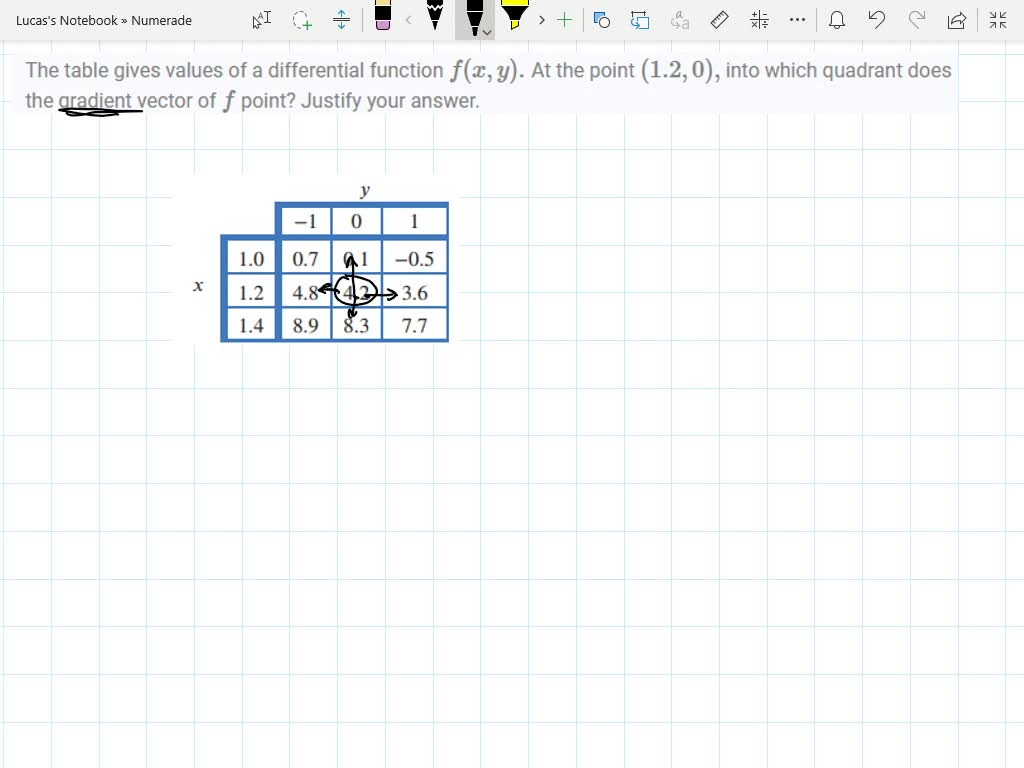Redo the last undone action
The height and width of the screenshot is (768, 1024).
tap(916, 19)
